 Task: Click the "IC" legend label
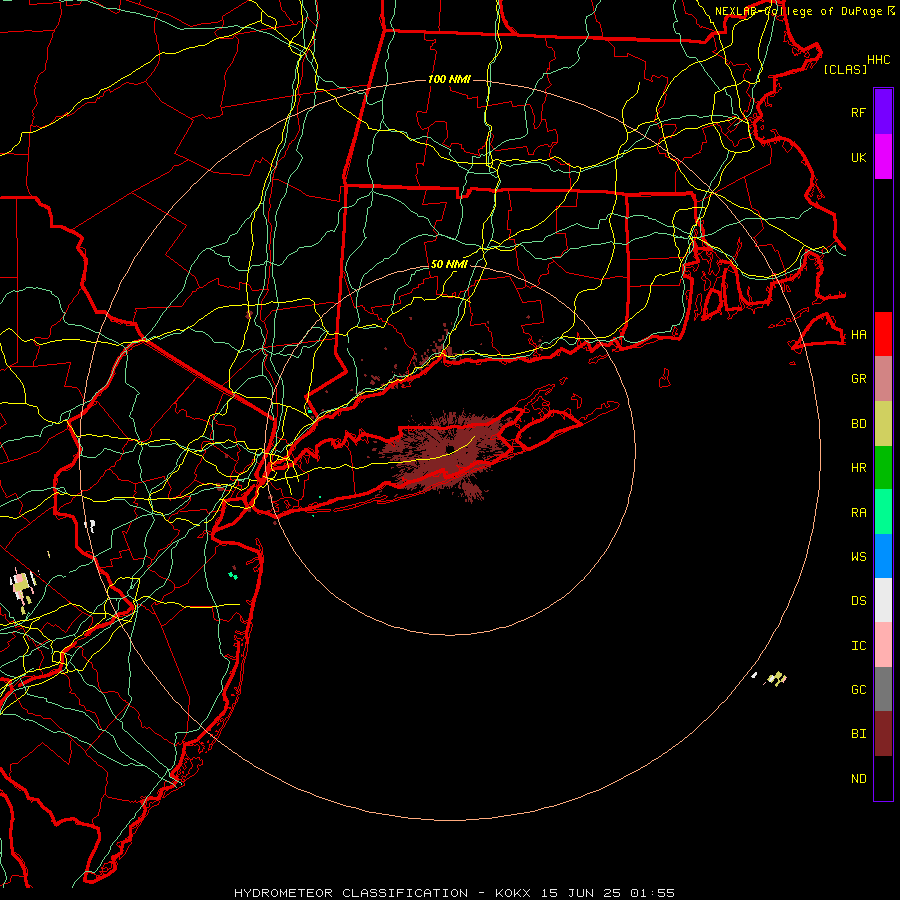point(859,646)
